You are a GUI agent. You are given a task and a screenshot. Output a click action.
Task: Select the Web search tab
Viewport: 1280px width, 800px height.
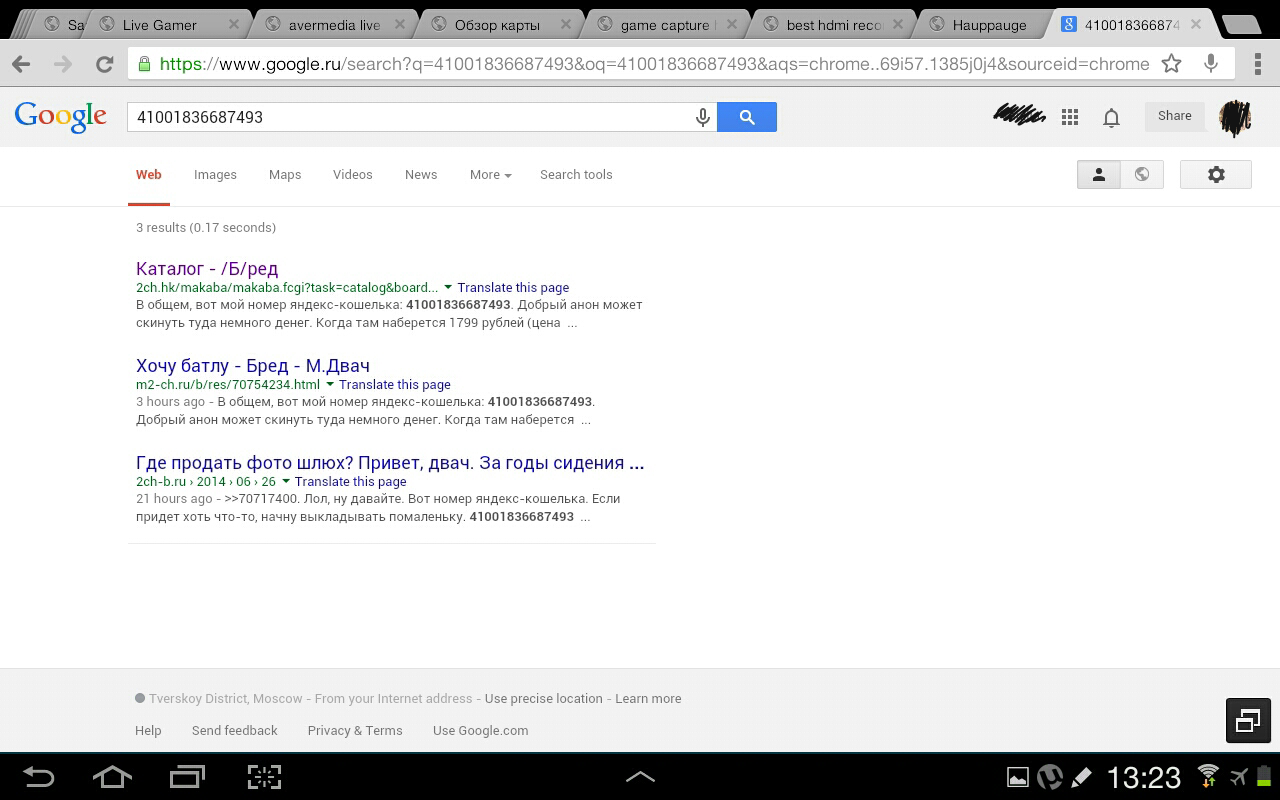click(149, 175)
